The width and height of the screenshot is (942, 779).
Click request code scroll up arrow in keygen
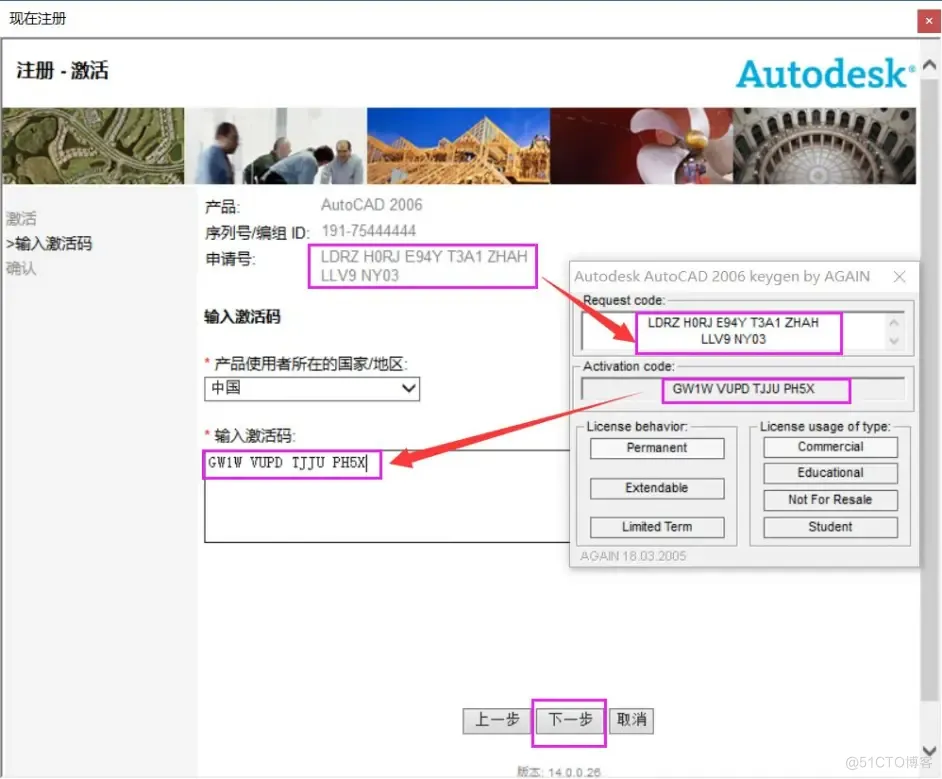pos(894,323)
